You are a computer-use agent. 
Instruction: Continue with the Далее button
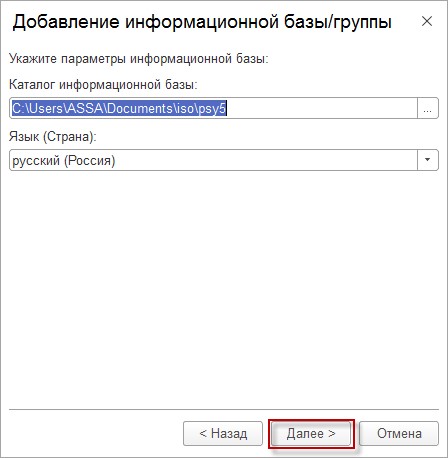tap(311, 433)
